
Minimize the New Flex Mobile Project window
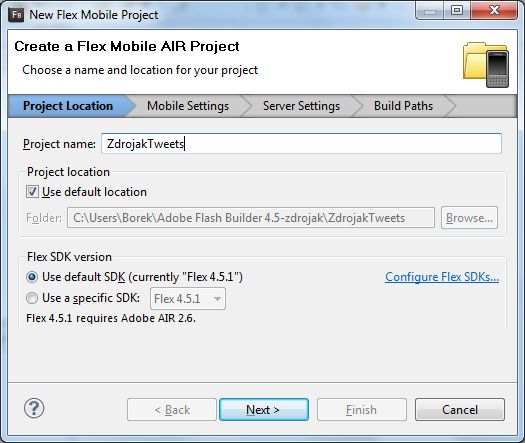(430, 11)
